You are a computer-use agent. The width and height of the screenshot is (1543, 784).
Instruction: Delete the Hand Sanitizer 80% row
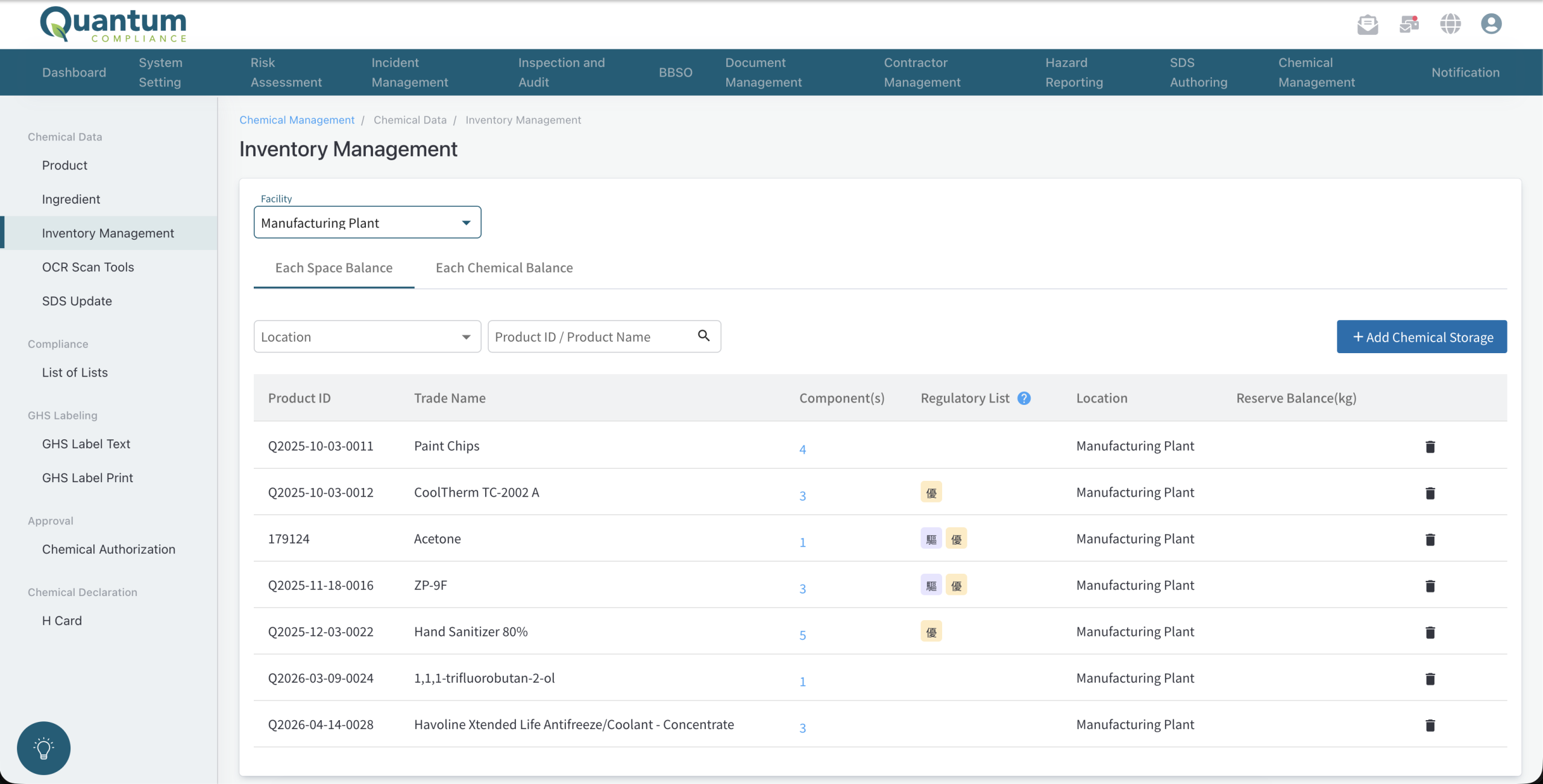1430,632
